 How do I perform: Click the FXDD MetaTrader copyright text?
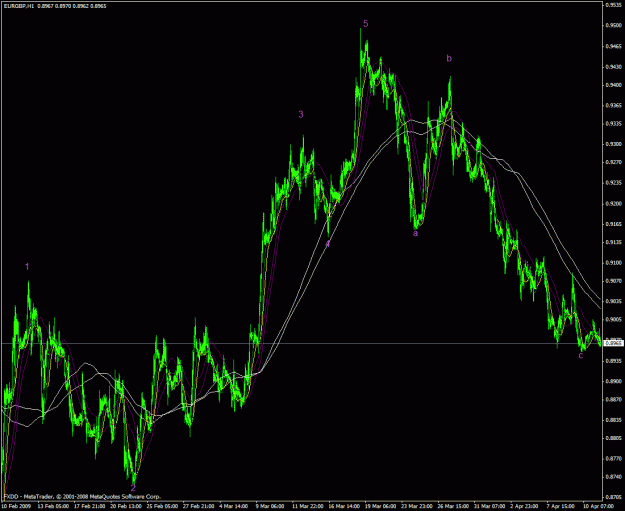pos(82,497)
